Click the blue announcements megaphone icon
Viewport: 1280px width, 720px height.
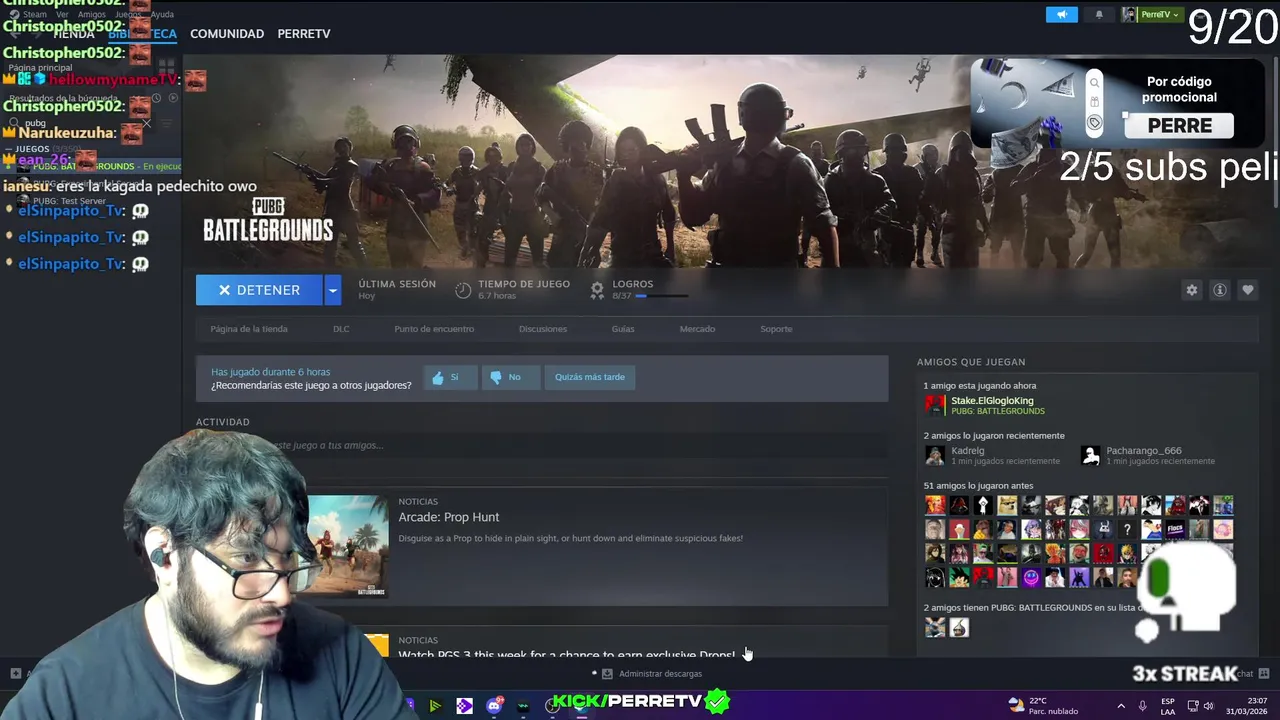click(1062, 14)
